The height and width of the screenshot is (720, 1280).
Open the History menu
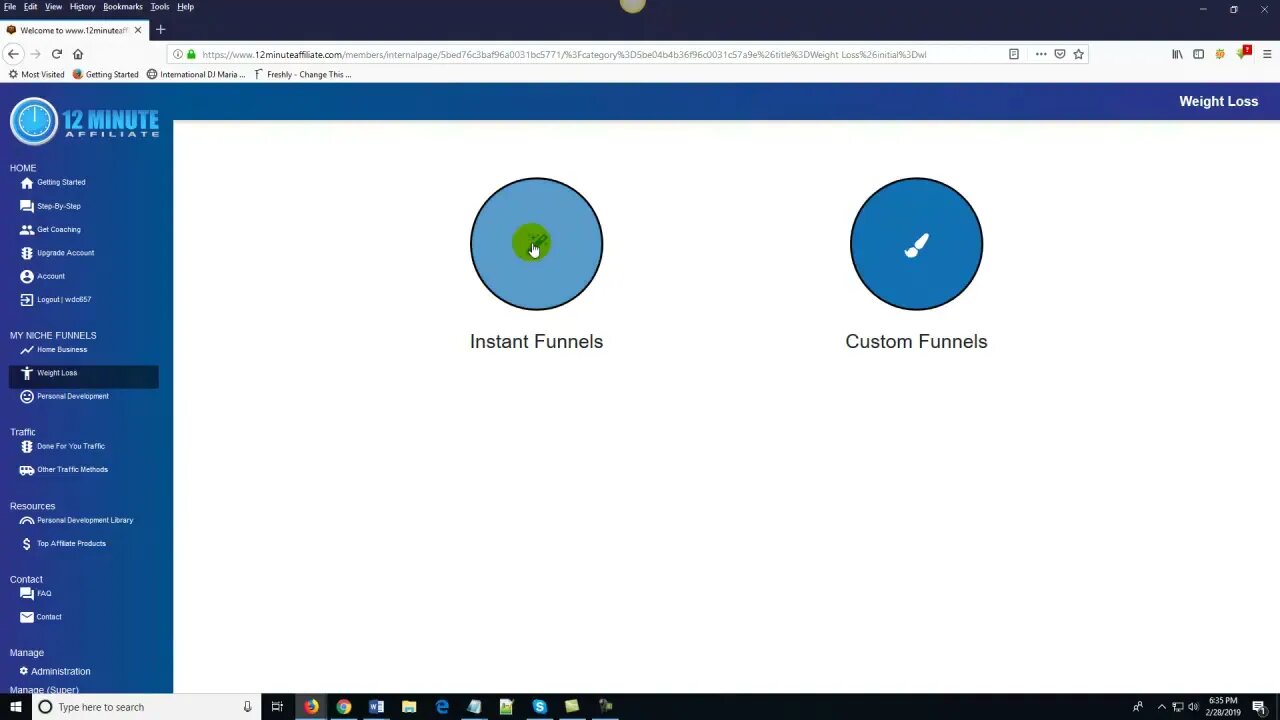pyautogui.click(x=83, y=7)
